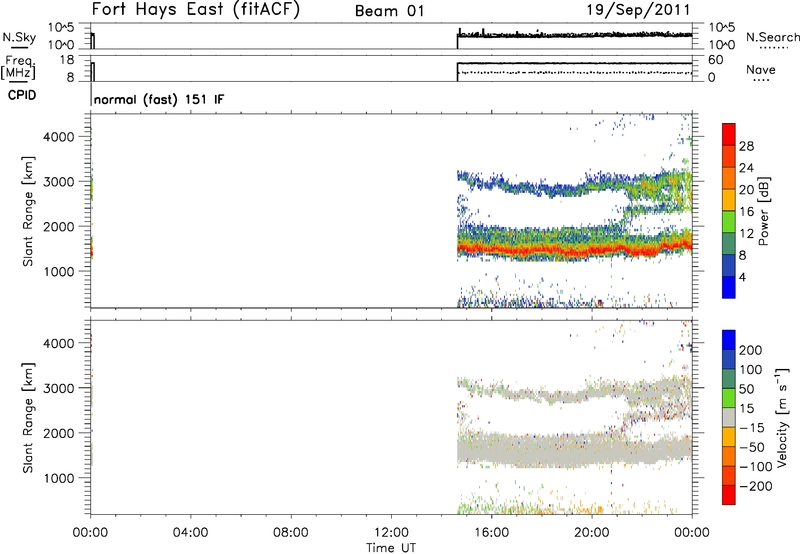Screen dimensions: 800x554
Task: Click the blue bottom of Power colorbar
Action: coord(729,287)
